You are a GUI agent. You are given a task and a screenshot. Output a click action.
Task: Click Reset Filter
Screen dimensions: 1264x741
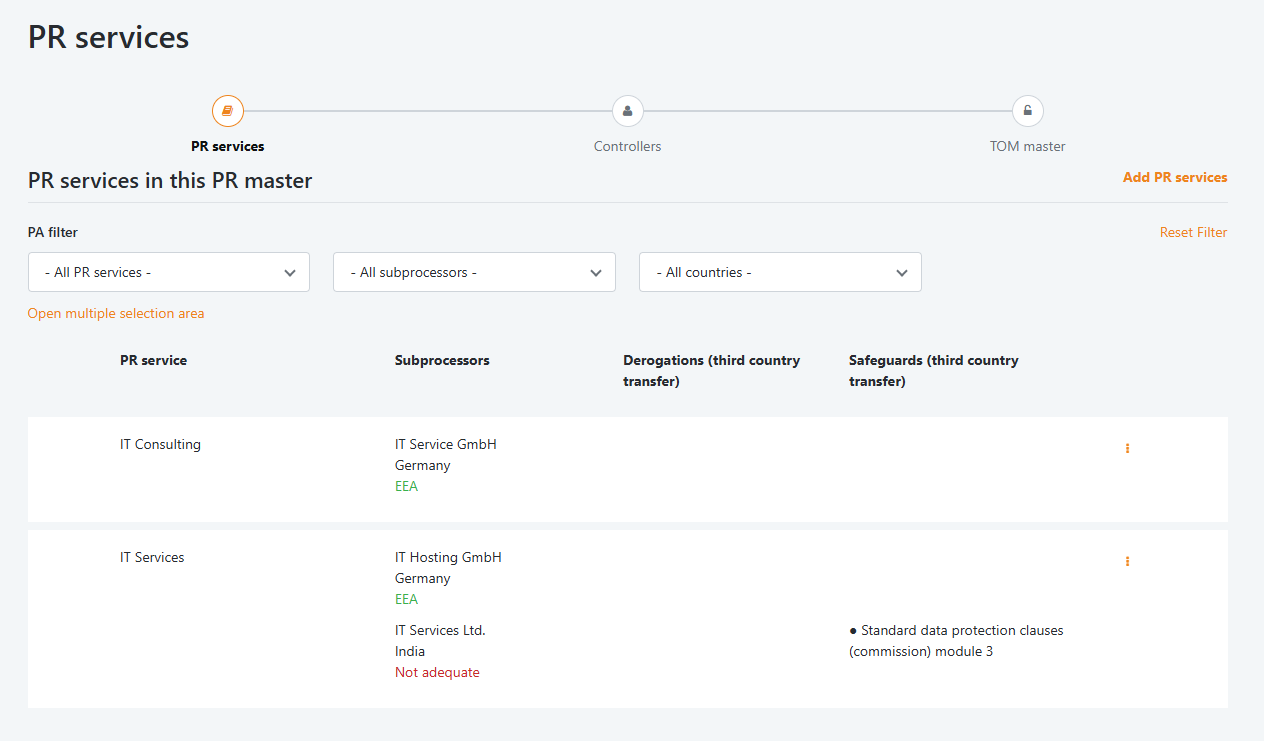(x=1193, y=232)
